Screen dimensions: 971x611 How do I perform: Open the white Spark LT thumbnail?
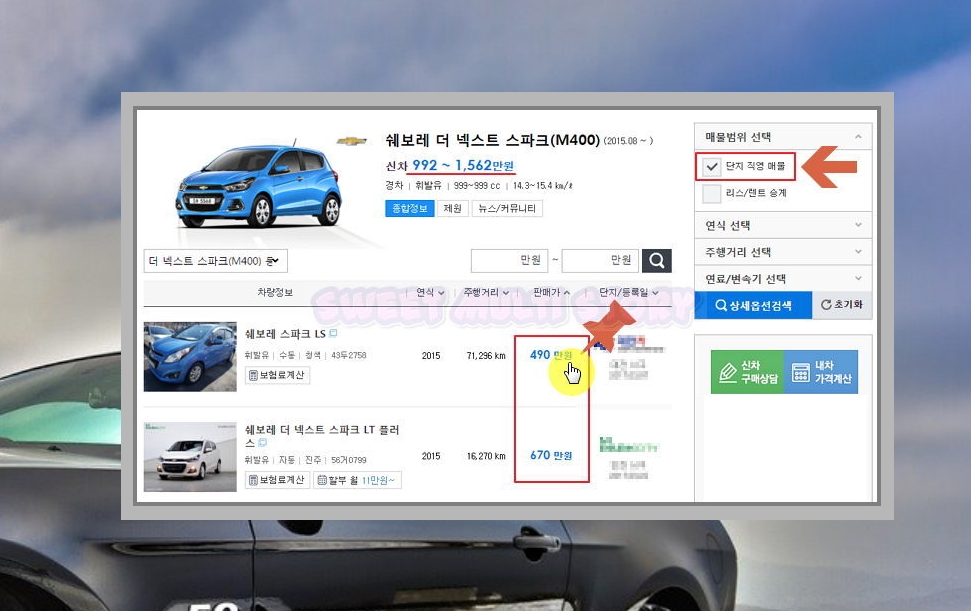(190, 457)
